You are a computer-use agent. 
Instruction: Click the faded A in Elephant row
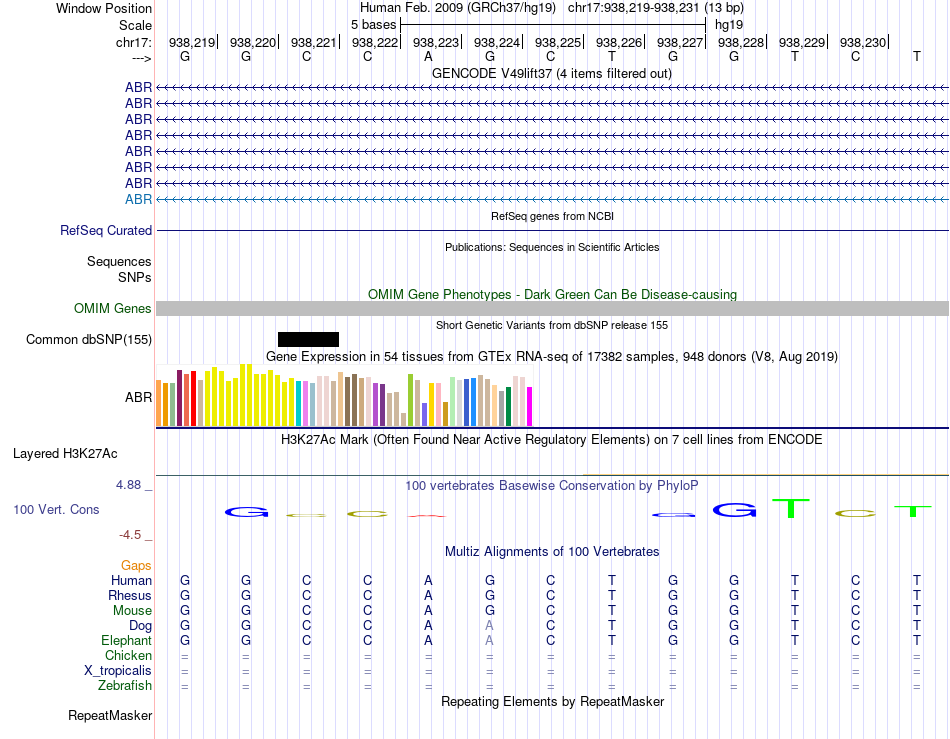[489, 641]
